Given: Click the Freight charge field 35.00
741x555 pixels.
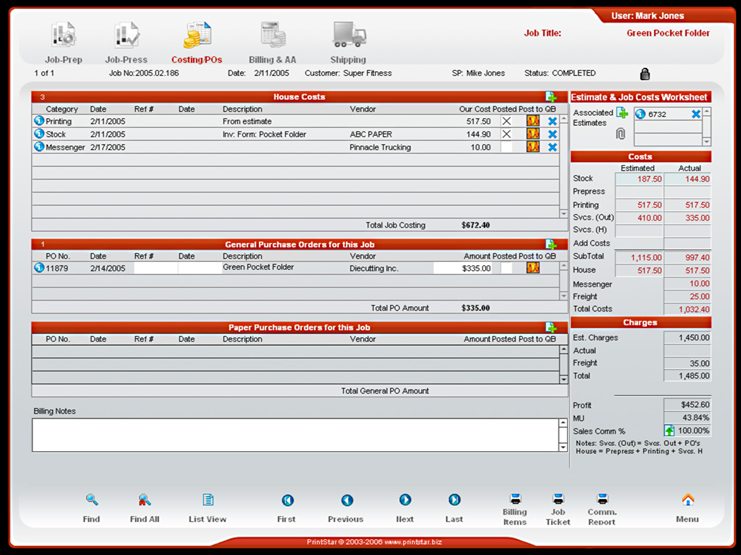Looking at the screenshot, I should (688, 363).
